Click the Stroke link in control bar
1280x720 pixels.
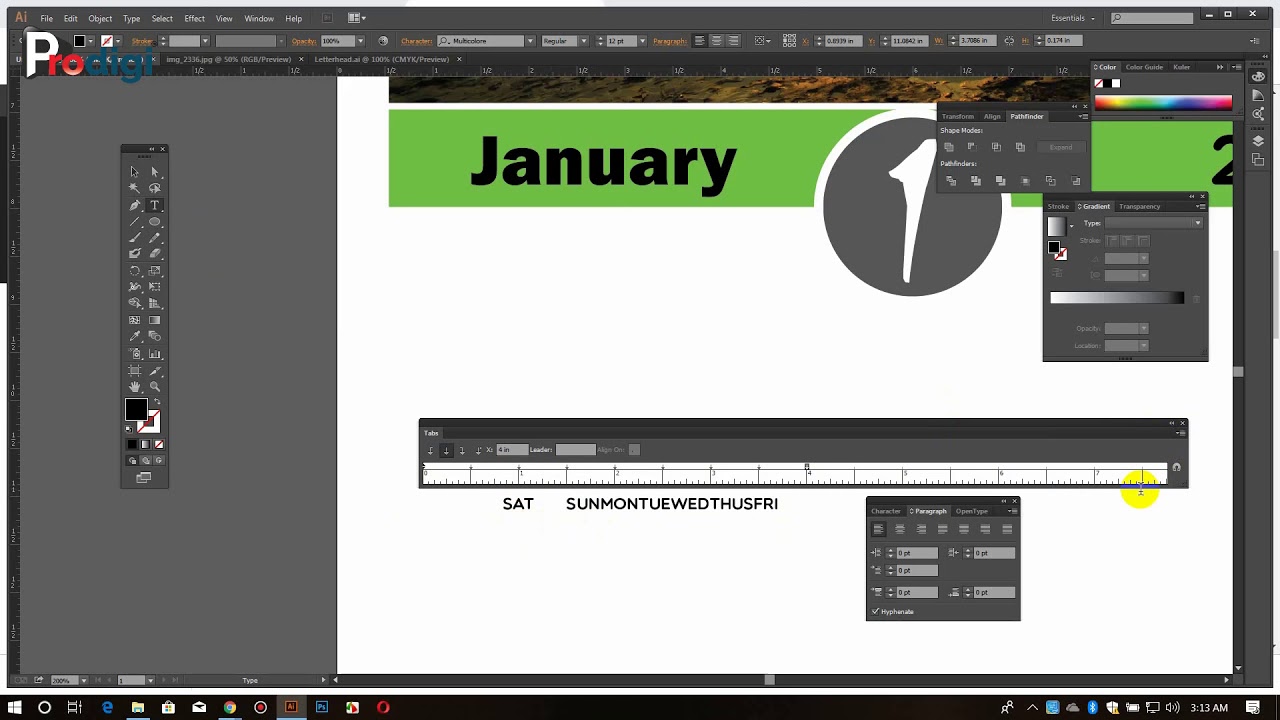click(142, 41)
